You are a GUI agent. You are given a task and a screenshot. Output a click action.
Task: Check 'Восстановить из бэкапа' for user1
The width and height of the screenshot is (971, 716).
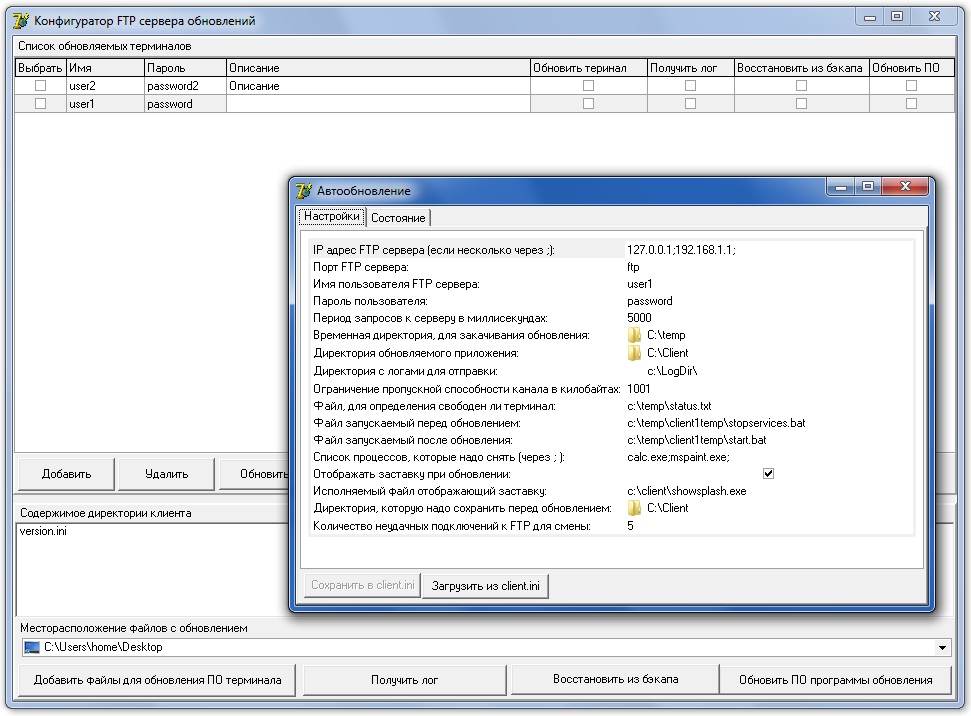[x=801, y=103]
